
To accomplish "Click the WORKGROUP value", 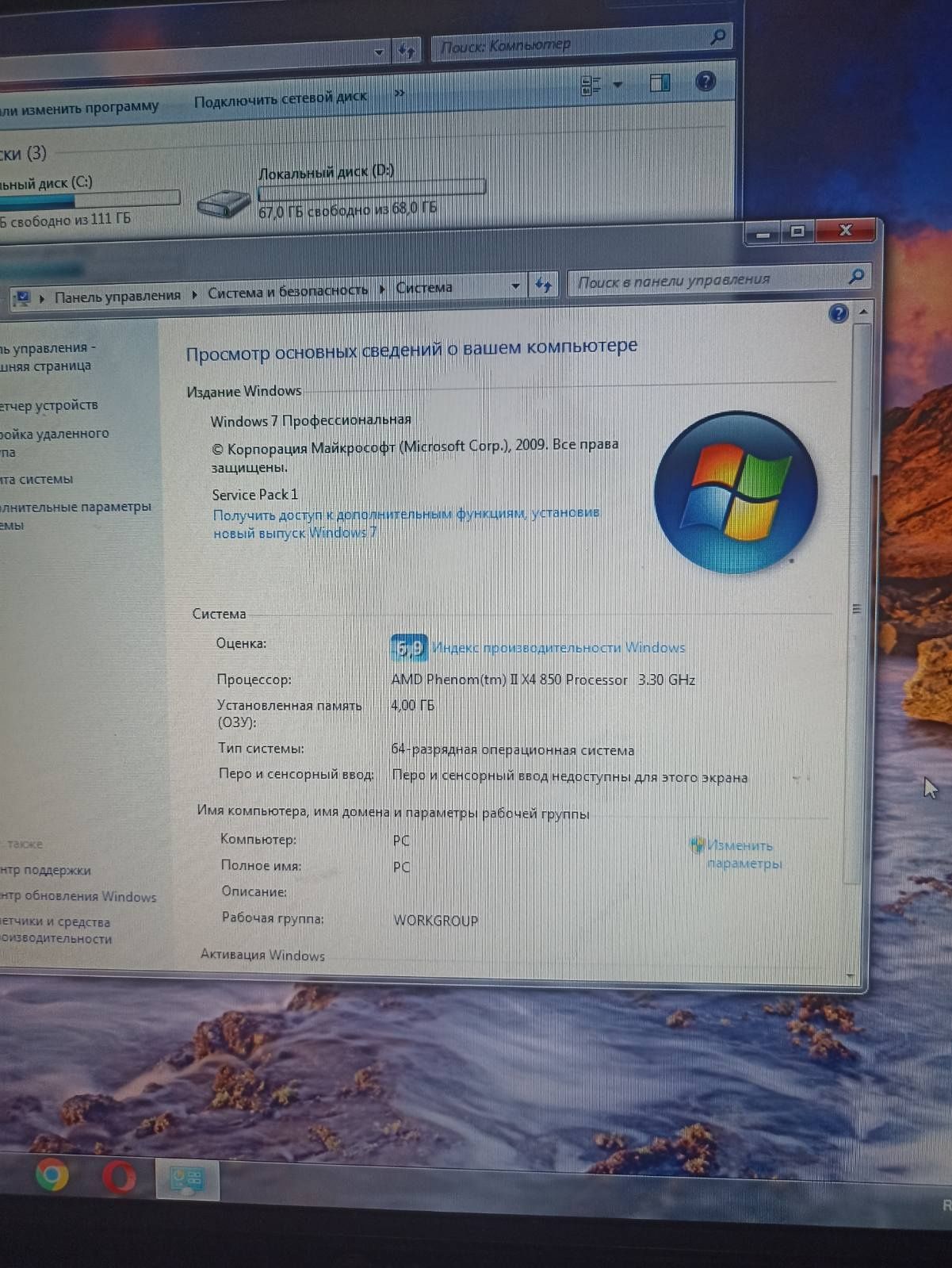I will coord(436,921).
